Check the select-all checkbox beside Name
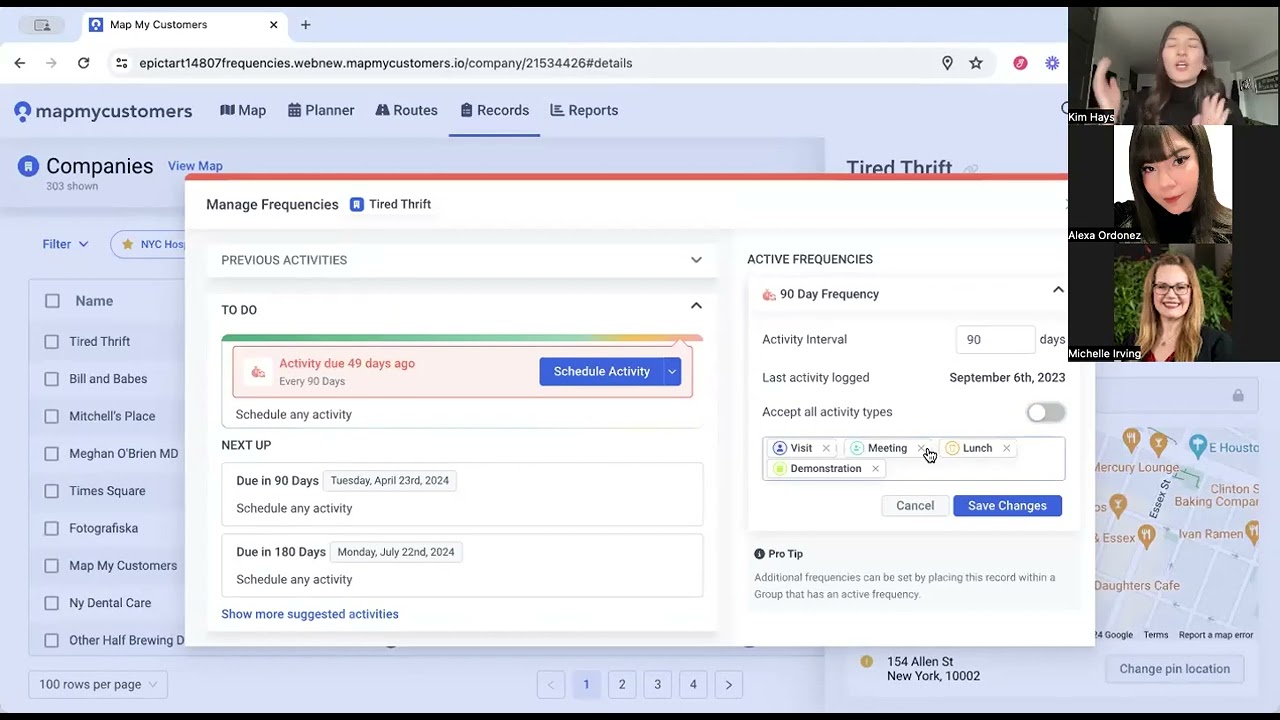The width and height of the screenshot is (1280, 720). [52, 301]
